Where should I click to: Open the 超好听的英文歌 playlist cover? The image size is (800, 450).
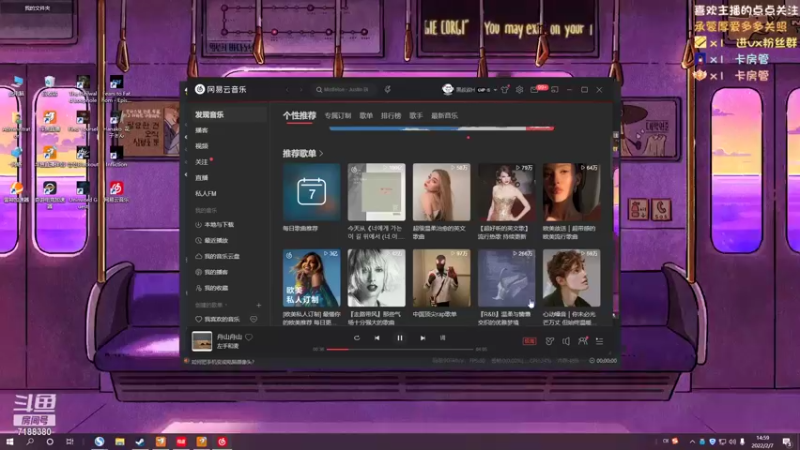[507, 192]
